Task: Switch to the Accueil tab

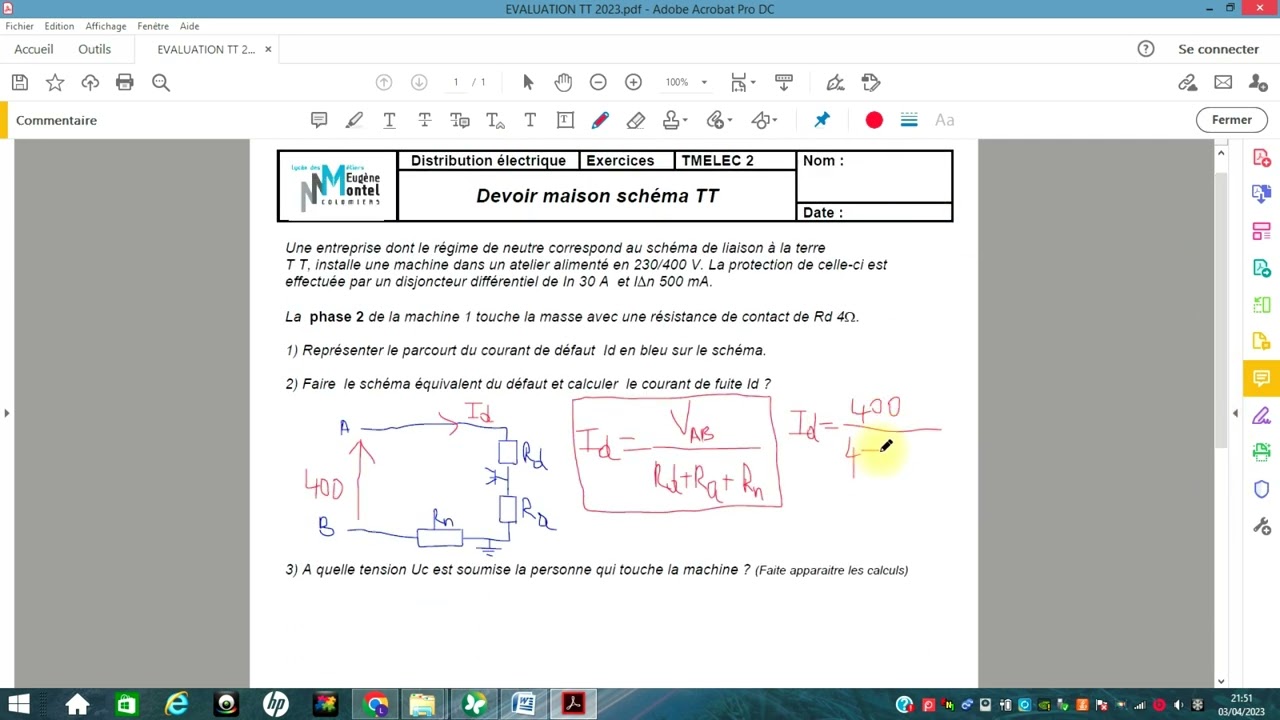Action: (x=34, y=49)
